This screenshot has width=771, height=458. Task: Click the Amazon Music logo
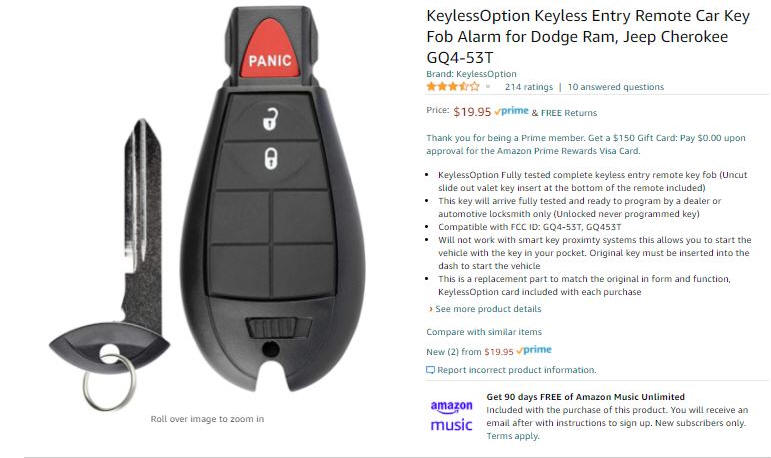tap(451, 416)
